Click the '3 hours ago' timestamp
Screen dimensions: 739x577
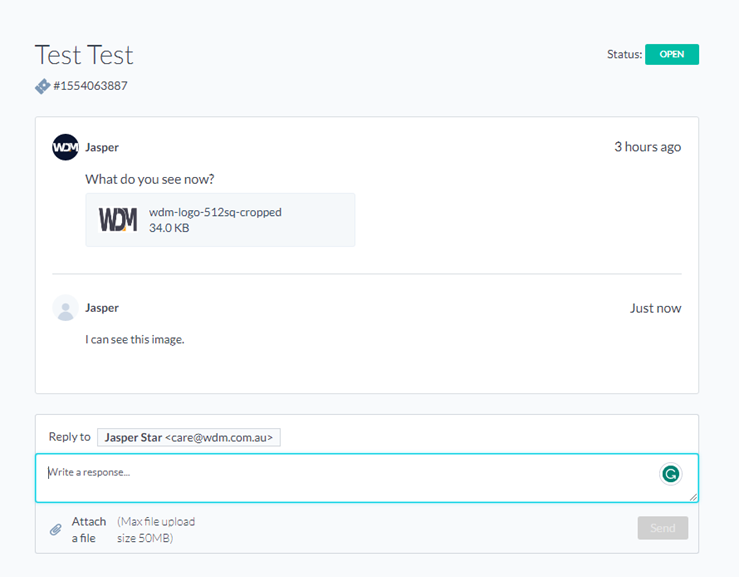pos(647,147)
